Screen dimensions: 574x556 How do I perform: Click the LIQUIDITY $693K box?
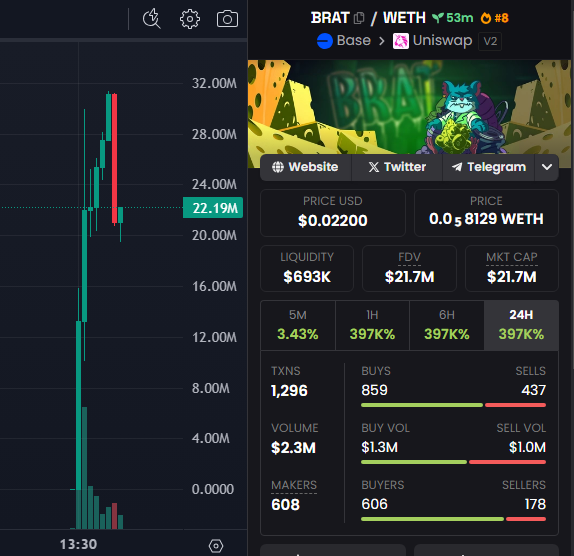pyautogui.click(x=307, y=268)
